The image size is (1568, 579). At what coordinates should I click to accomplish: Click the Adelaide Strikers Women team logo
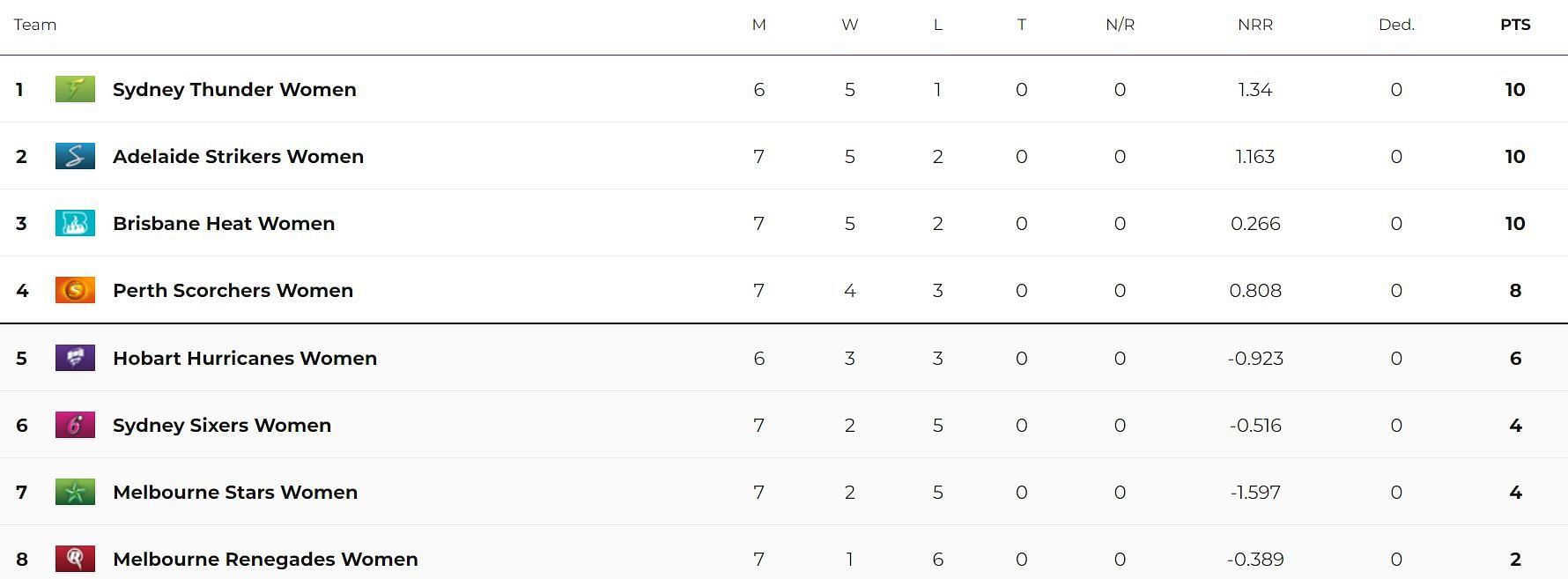pos(75,156)
